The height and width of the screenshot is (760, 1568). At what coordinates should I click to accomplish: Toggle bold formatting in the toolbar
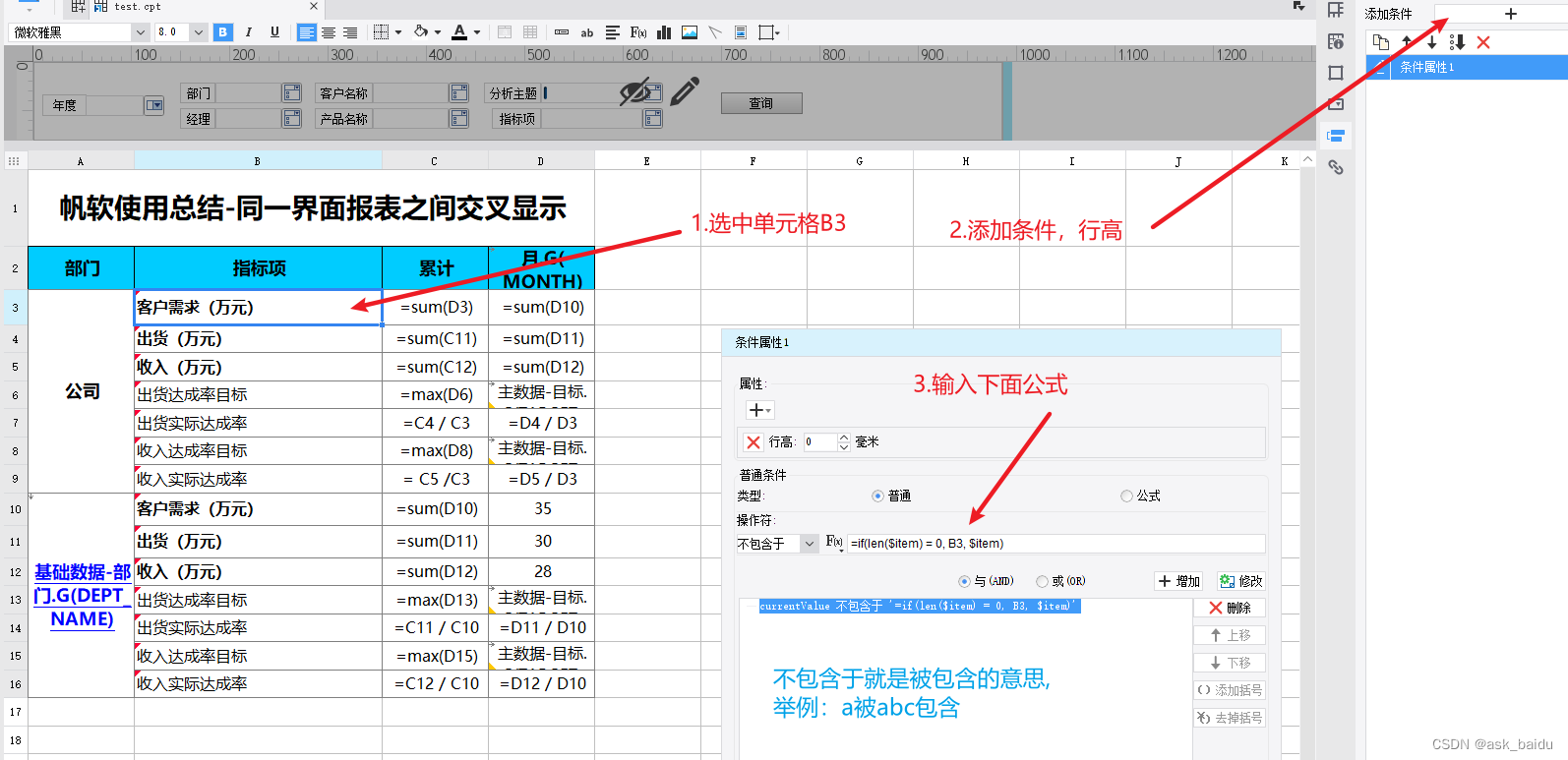tap(223, 32)
